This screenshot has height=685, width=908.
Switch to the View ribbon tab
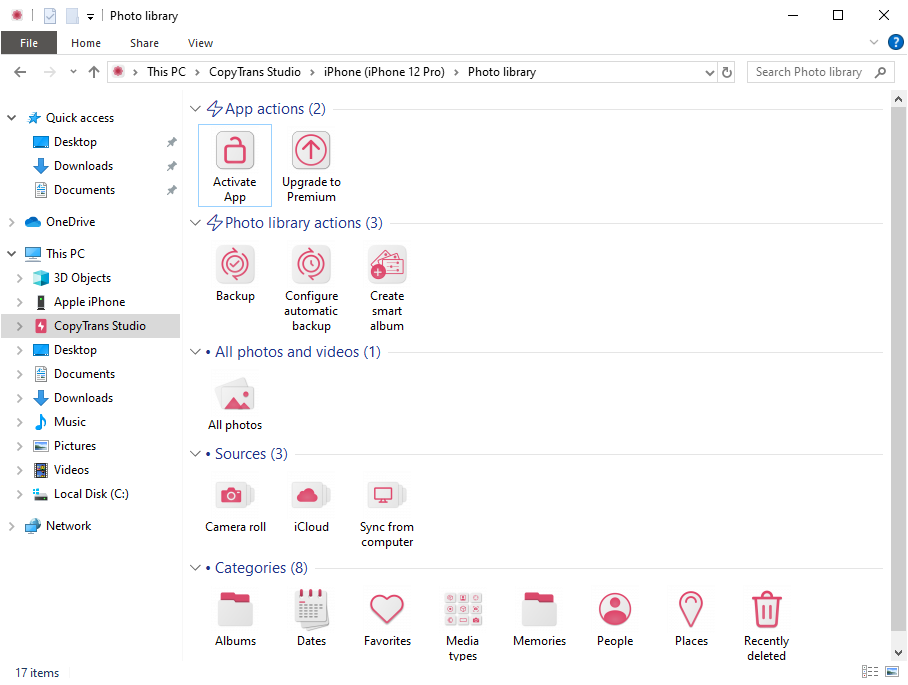point(200,43)
